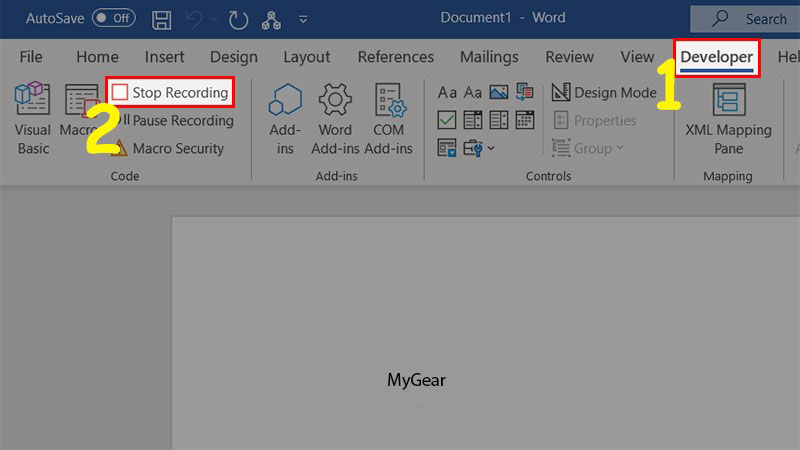Insert a Check Box content control
The height and width of the screenshot is (450, 800).
click(x=446, y=121)
